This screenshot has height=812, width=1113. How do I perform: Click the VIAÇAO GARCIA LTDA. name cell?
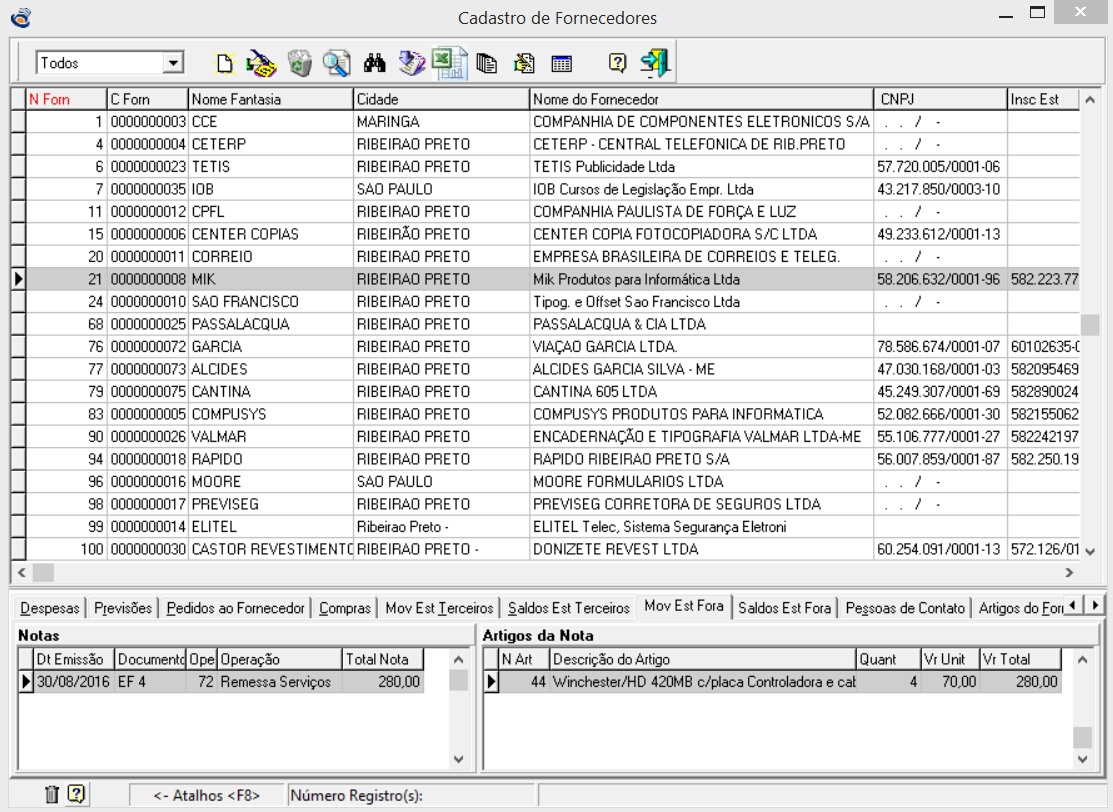[x=701, y=347]
